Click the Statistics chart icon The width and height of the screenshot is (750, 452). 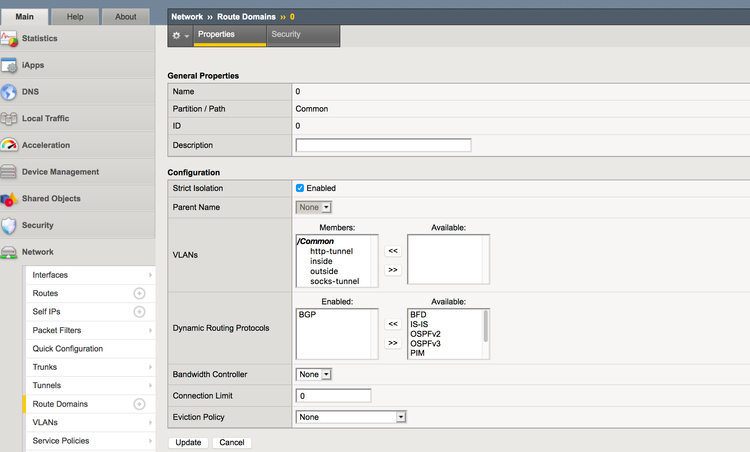pos(9,39)
